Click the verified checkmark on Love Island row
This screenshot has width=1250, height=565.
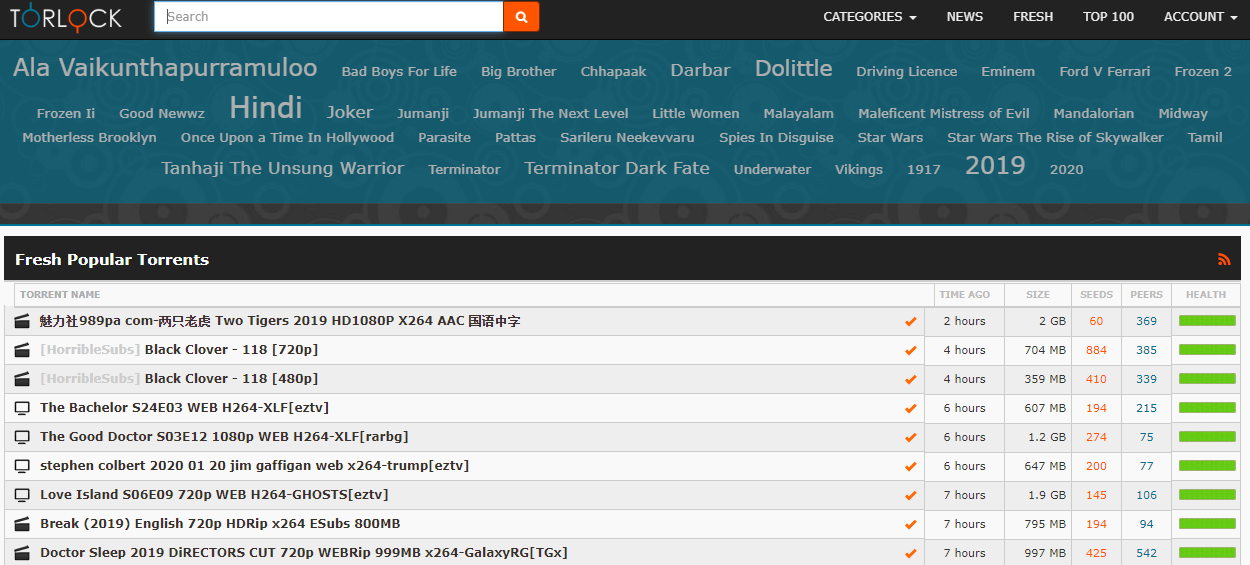pos(910,496)
